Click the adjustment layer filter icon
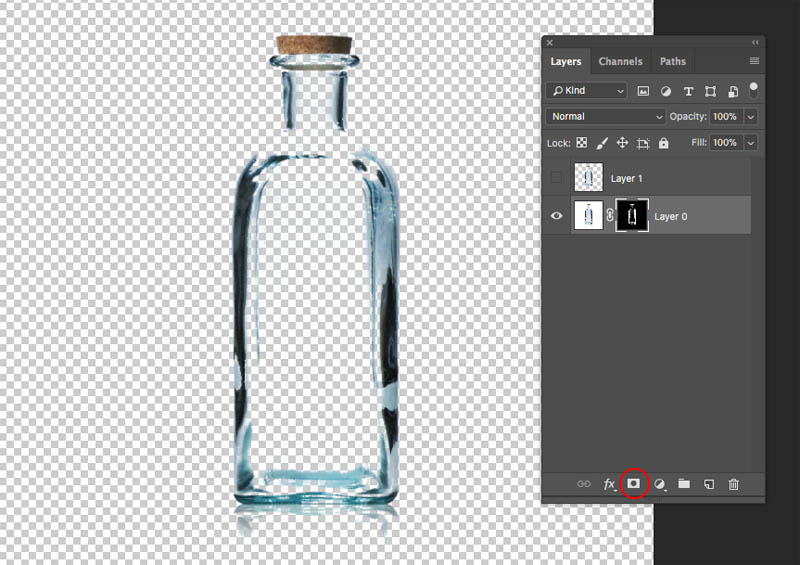 tap(665, 91)
